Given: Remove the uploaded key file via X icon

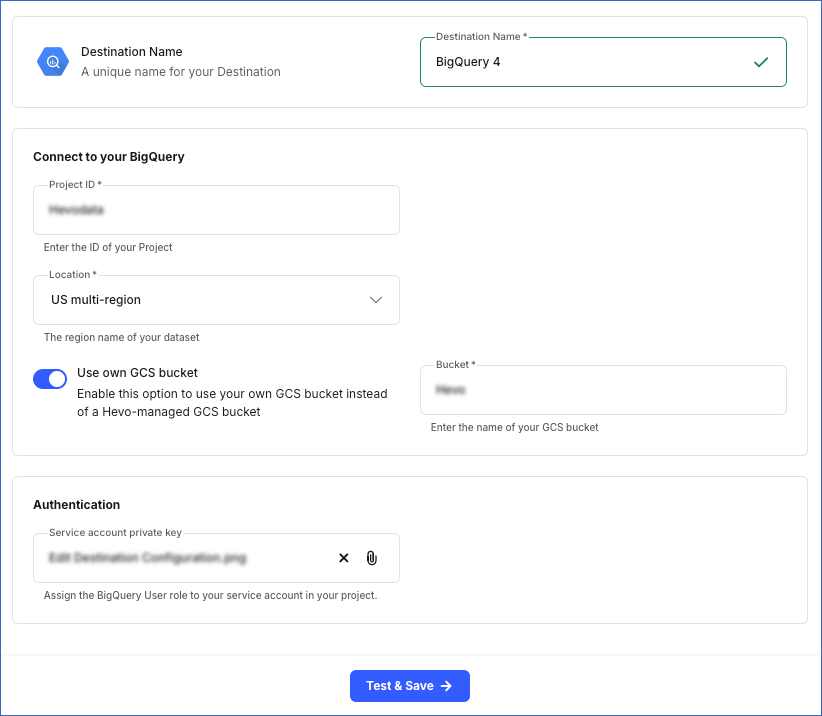Looking at the screenshot, I should pos(343,557).
